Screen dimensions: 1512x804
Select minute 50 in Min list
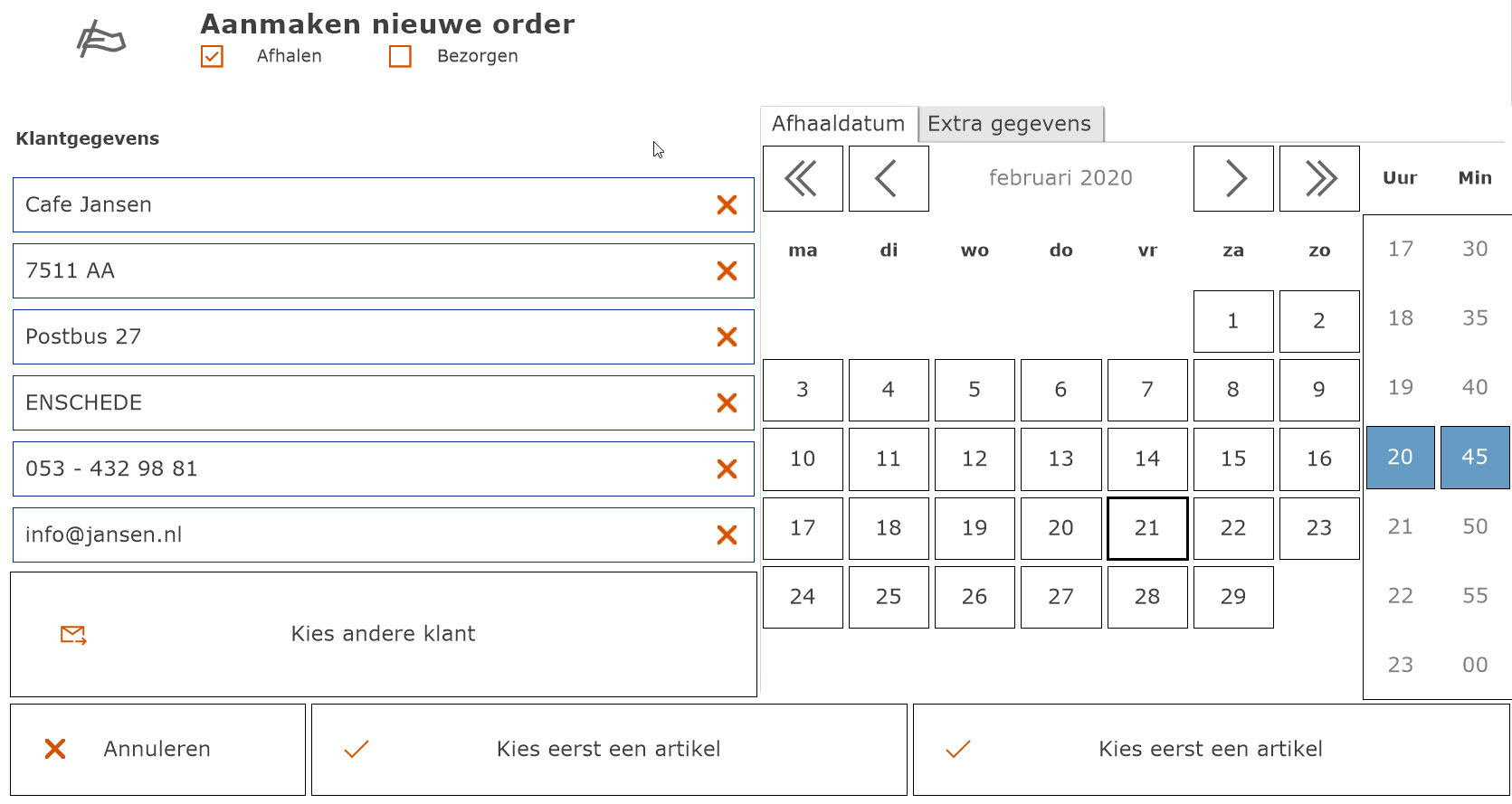pos(1475,526)
